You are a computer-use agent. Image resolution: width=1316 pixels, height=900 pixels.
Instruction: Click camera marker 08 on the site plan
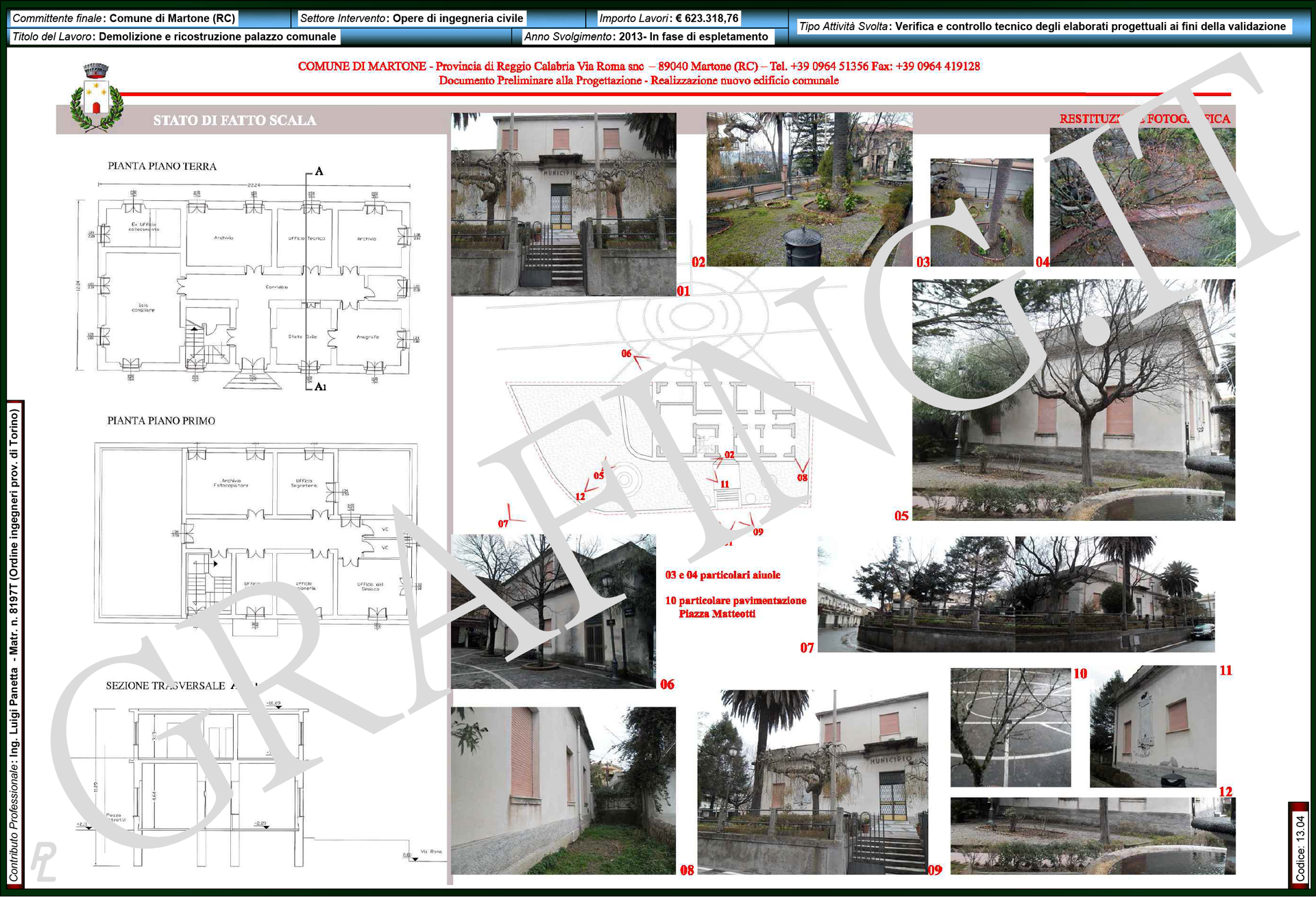(802, 477)
